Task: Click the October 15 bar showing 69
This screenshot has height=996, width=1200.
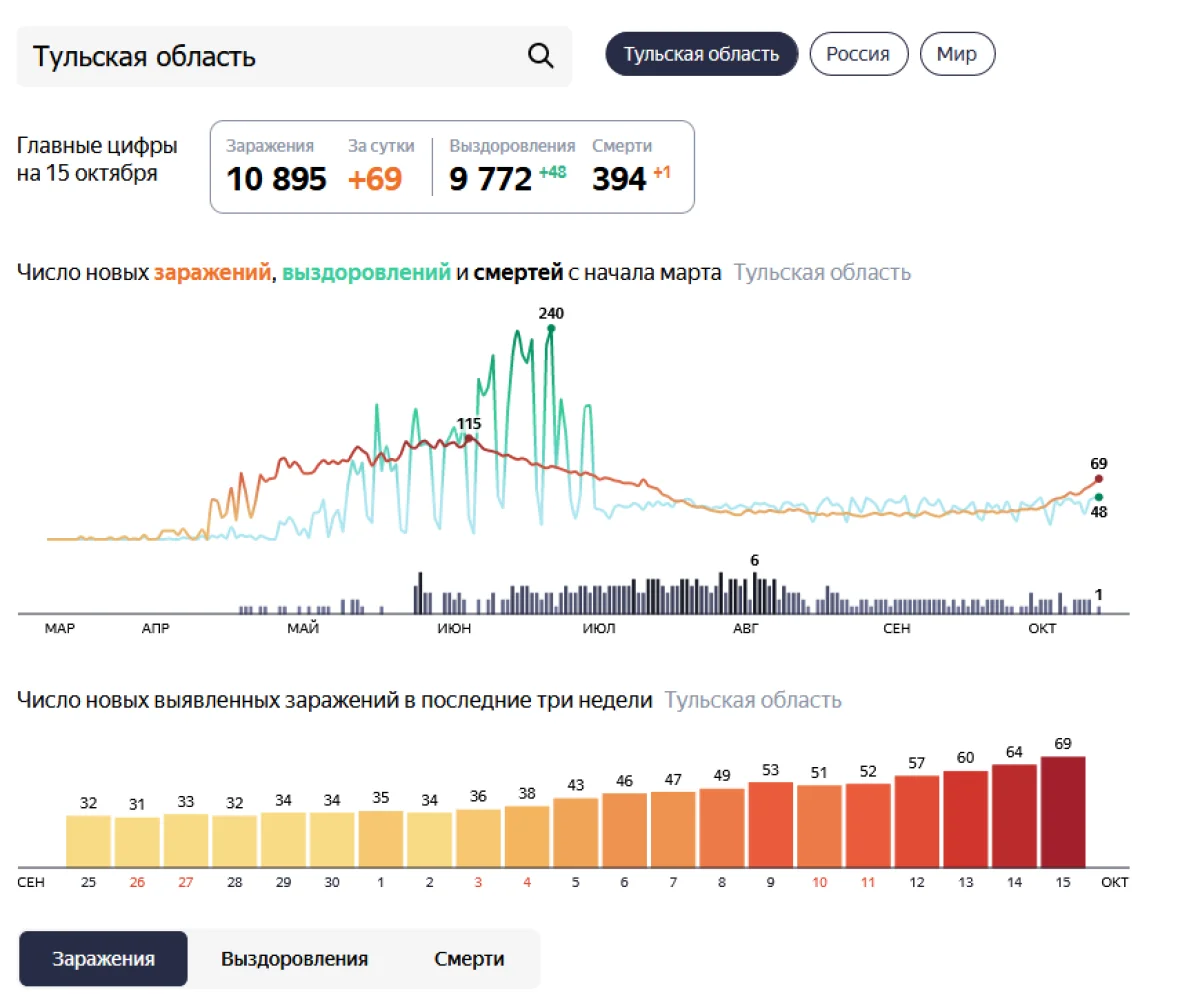Action: click(1063, 812)
